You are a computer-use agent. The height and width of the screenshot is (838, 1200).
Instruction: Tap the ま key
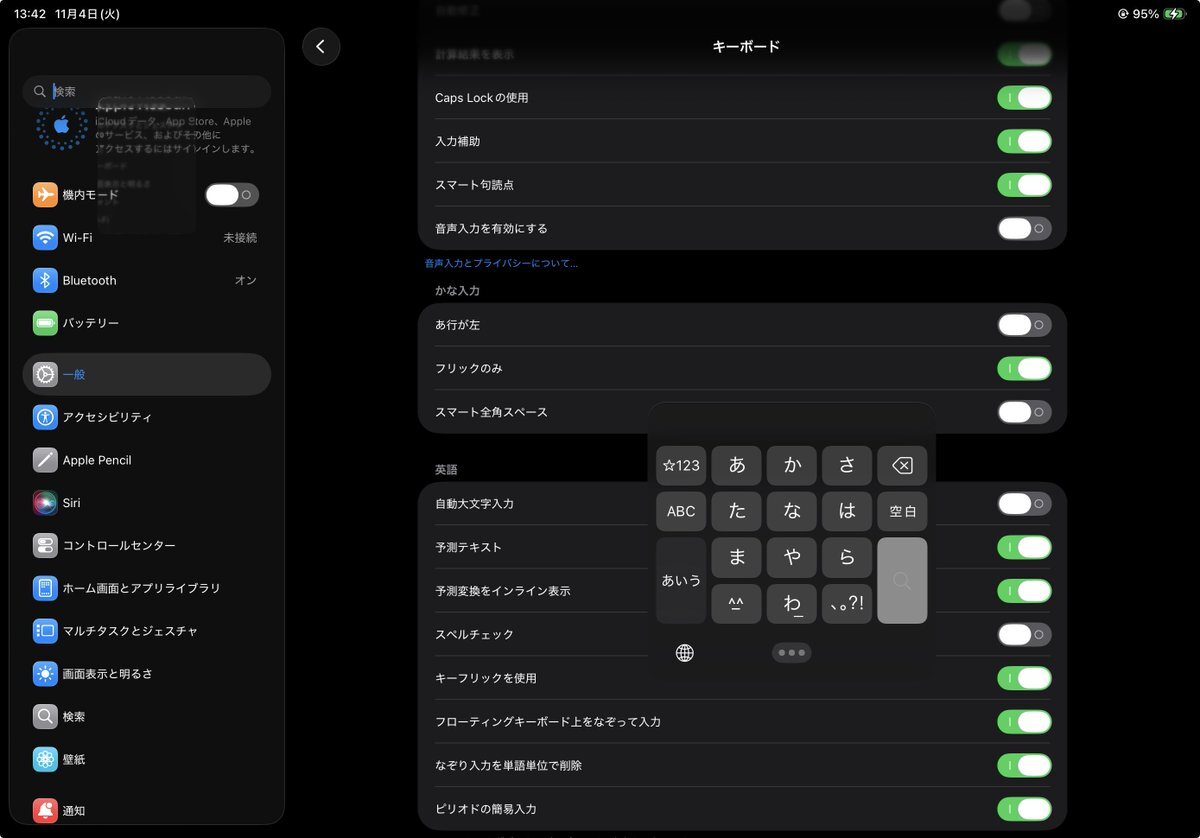coord(737,558)
